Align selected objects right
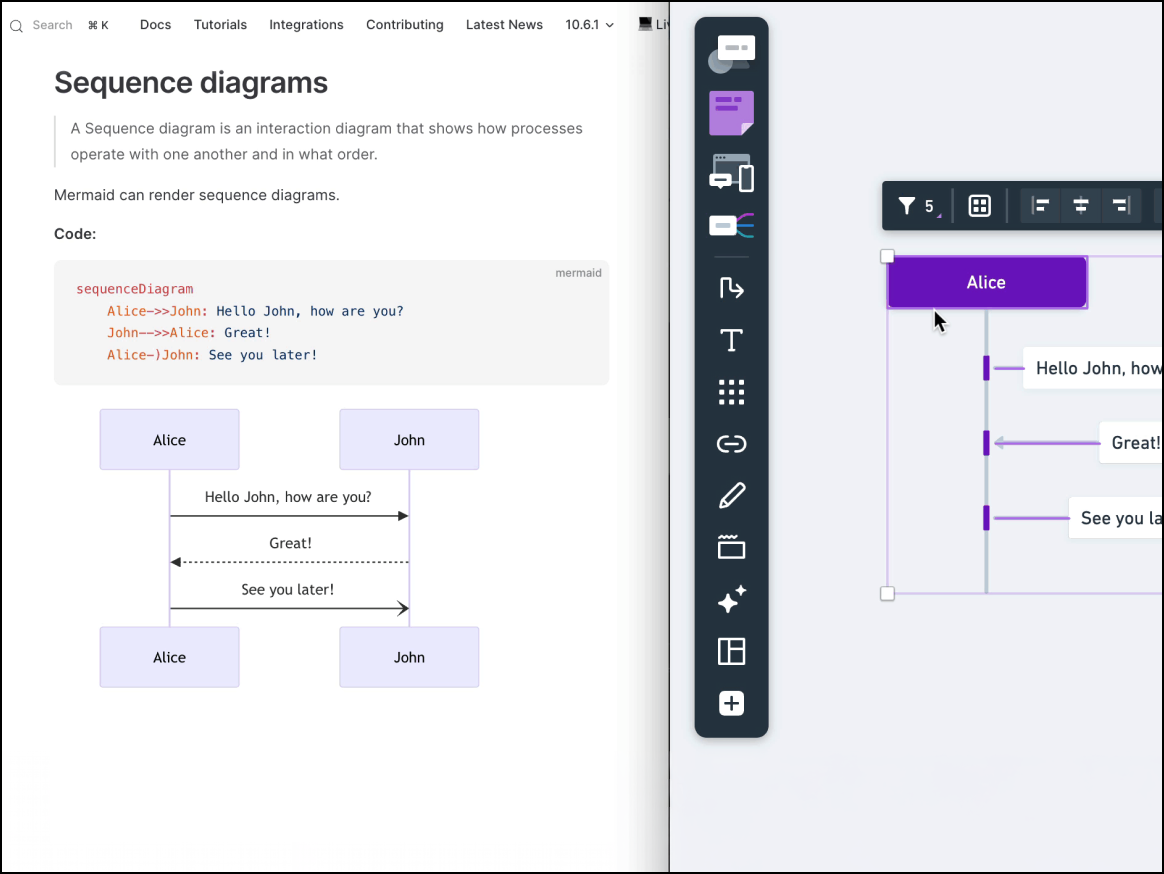The width and height of the screenshot is (1164, 874). (x=1120, y=206)
